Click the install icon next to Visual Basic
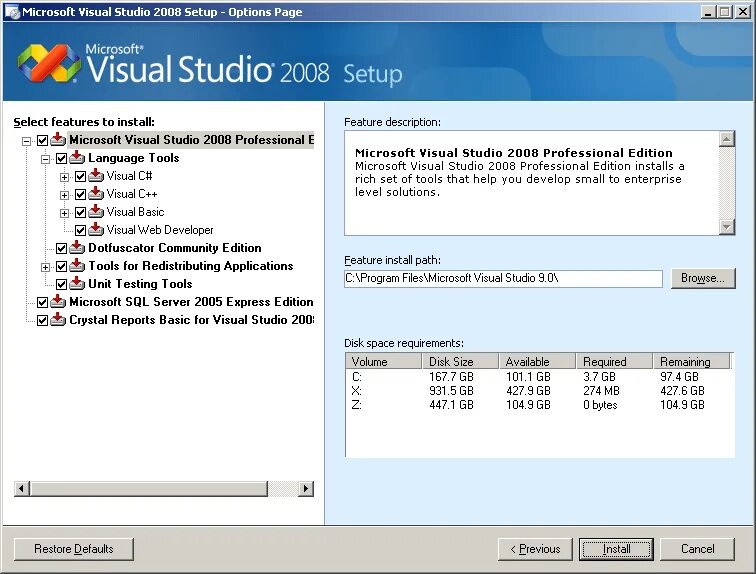This screenshot has width=756, height=574. coord(96,212)
